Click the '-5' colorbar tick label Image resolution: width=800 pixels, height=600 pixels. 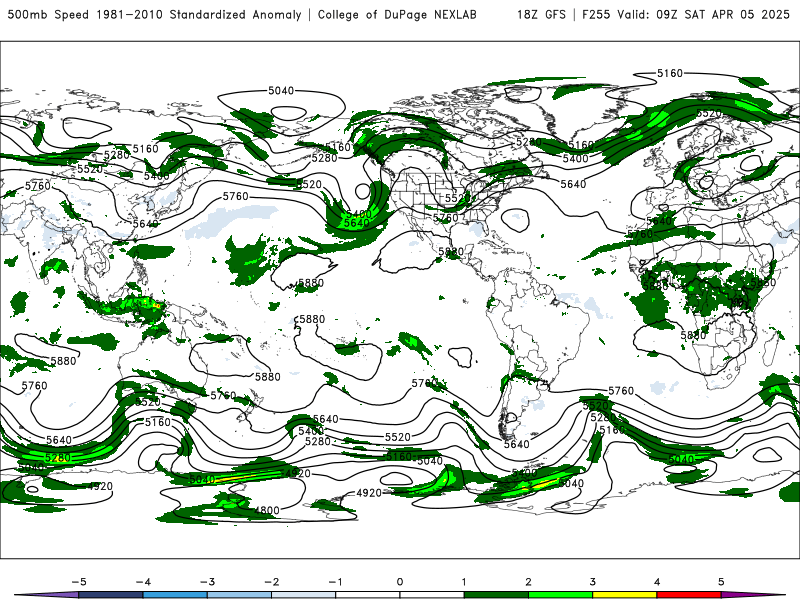(79, 582)
